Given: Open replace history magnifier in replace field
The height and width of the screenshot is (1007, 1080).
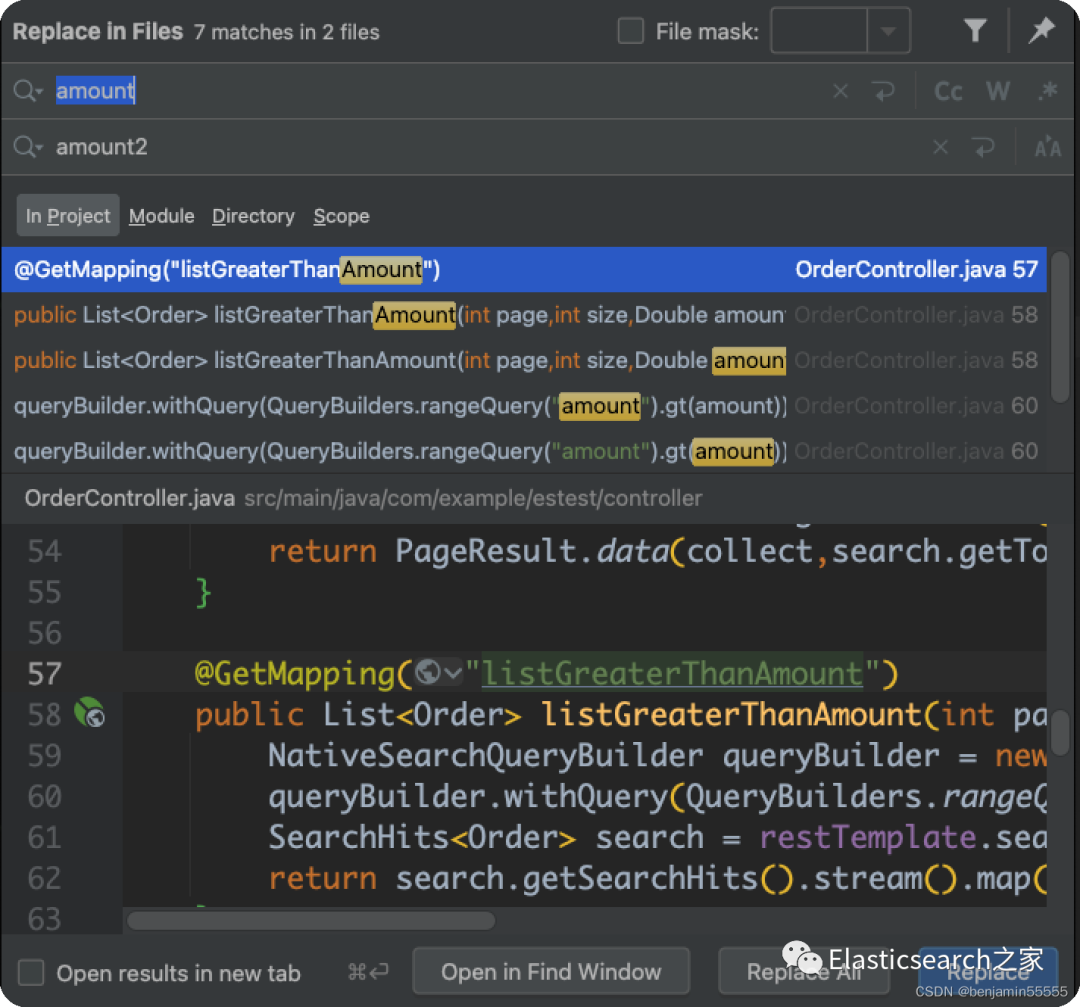Looking at the screenshot, I should (x=28, y=147).
